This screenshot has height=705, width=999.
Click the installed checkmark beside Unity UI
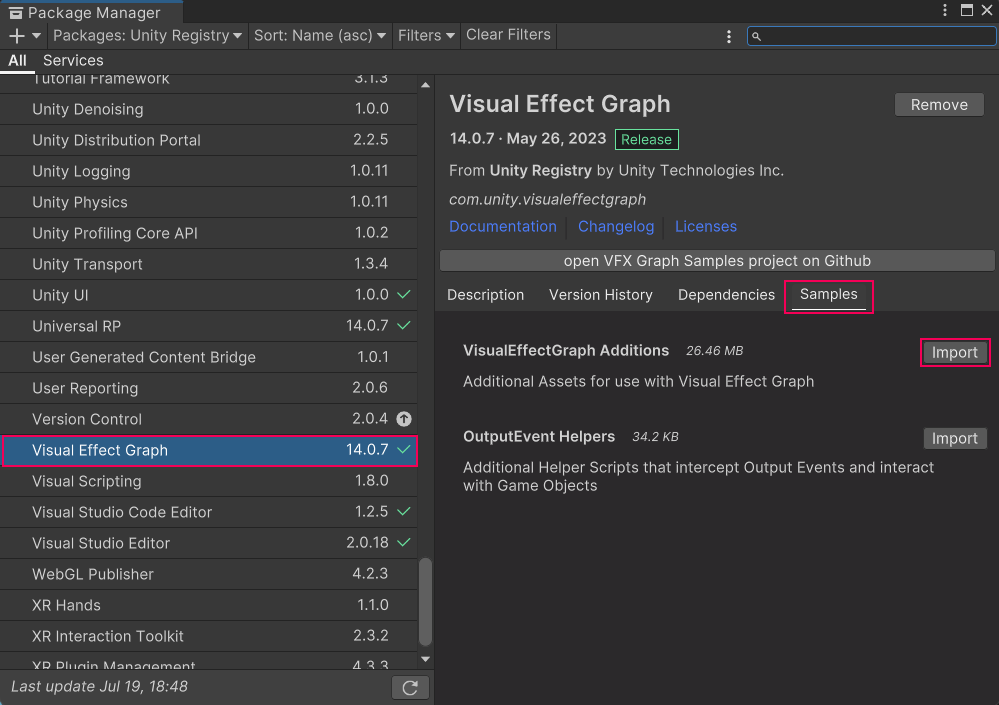click(x=404, y=295)
